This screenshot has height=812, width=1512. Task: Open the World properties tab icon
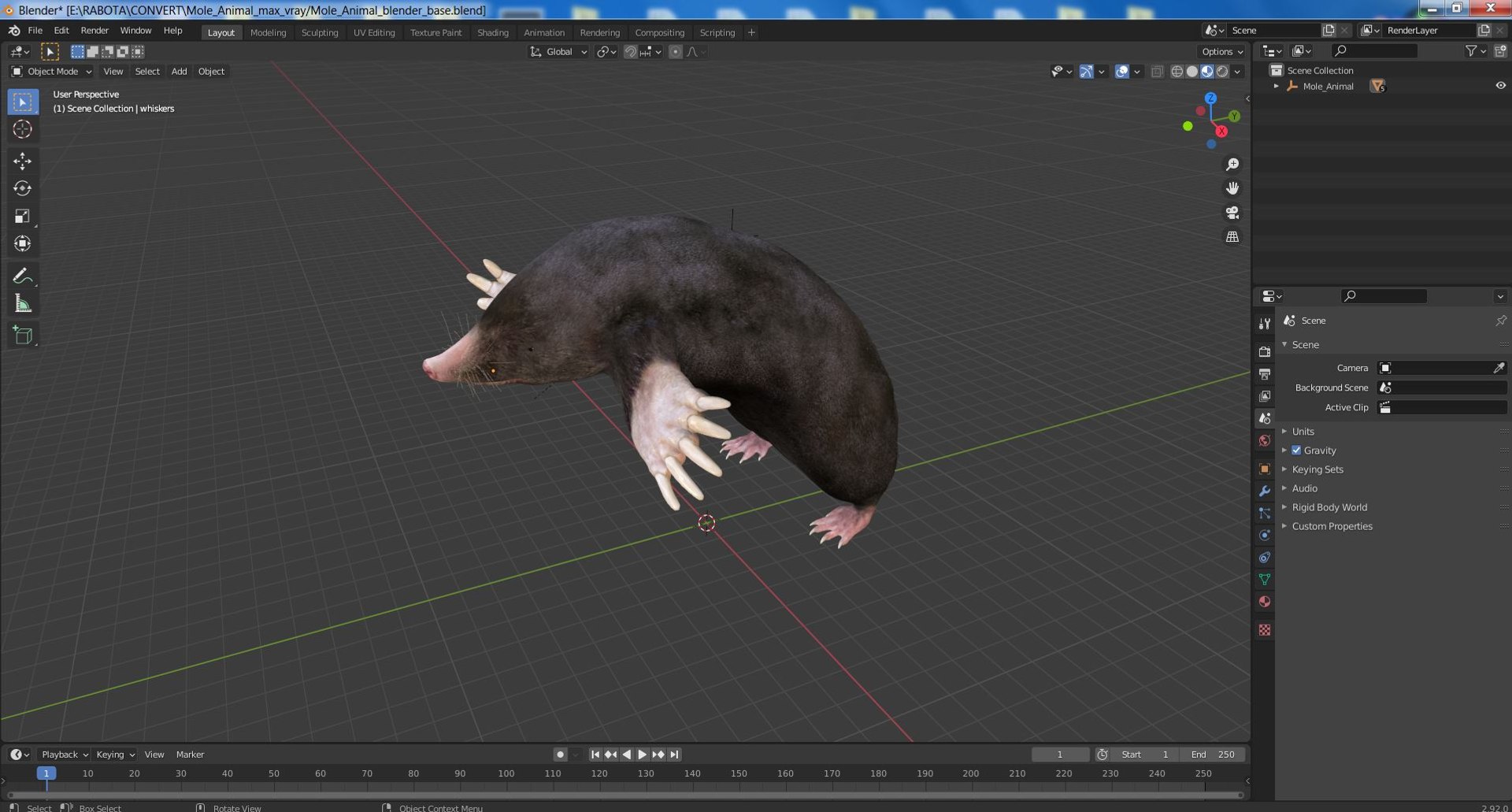pos(1265,440)
